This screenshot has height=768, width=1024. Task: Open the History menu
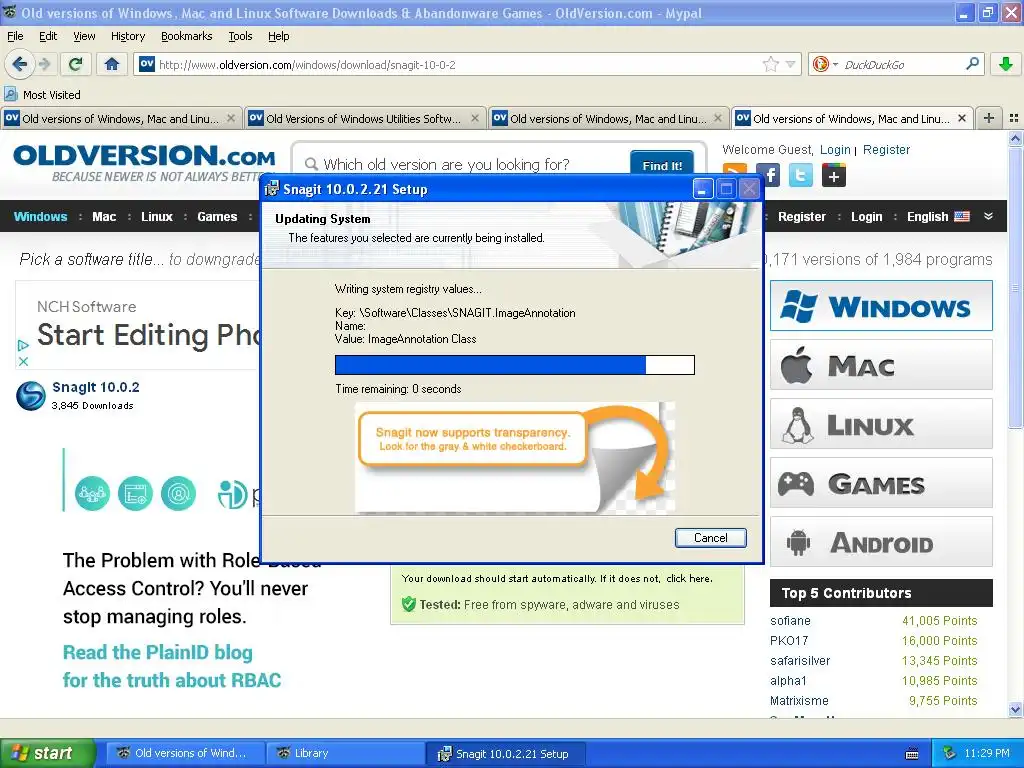coord(127,36)
